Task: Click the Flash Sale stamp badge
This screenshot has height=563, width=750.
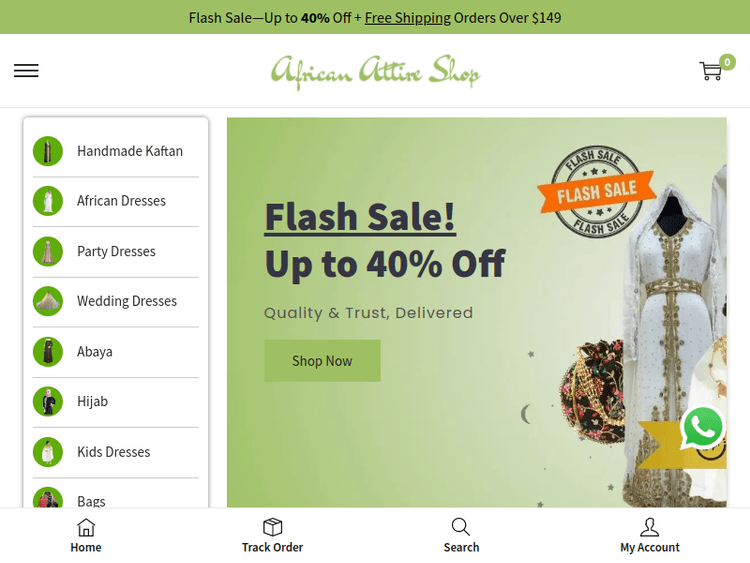Action: [x=596, y=191]
